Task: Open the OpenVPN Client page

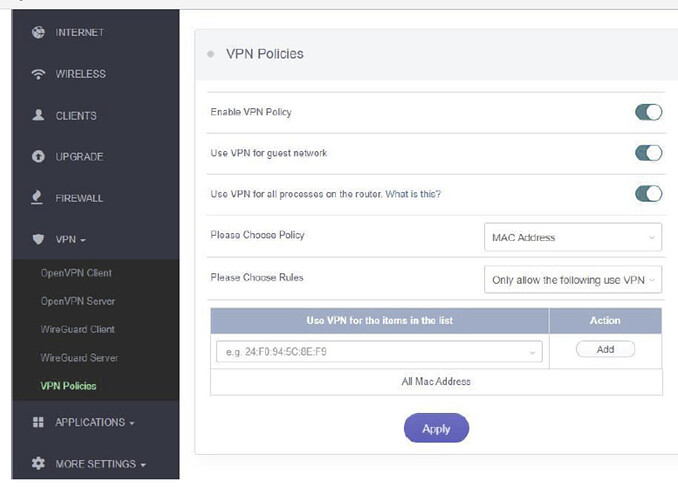Action: click(76, 273)
